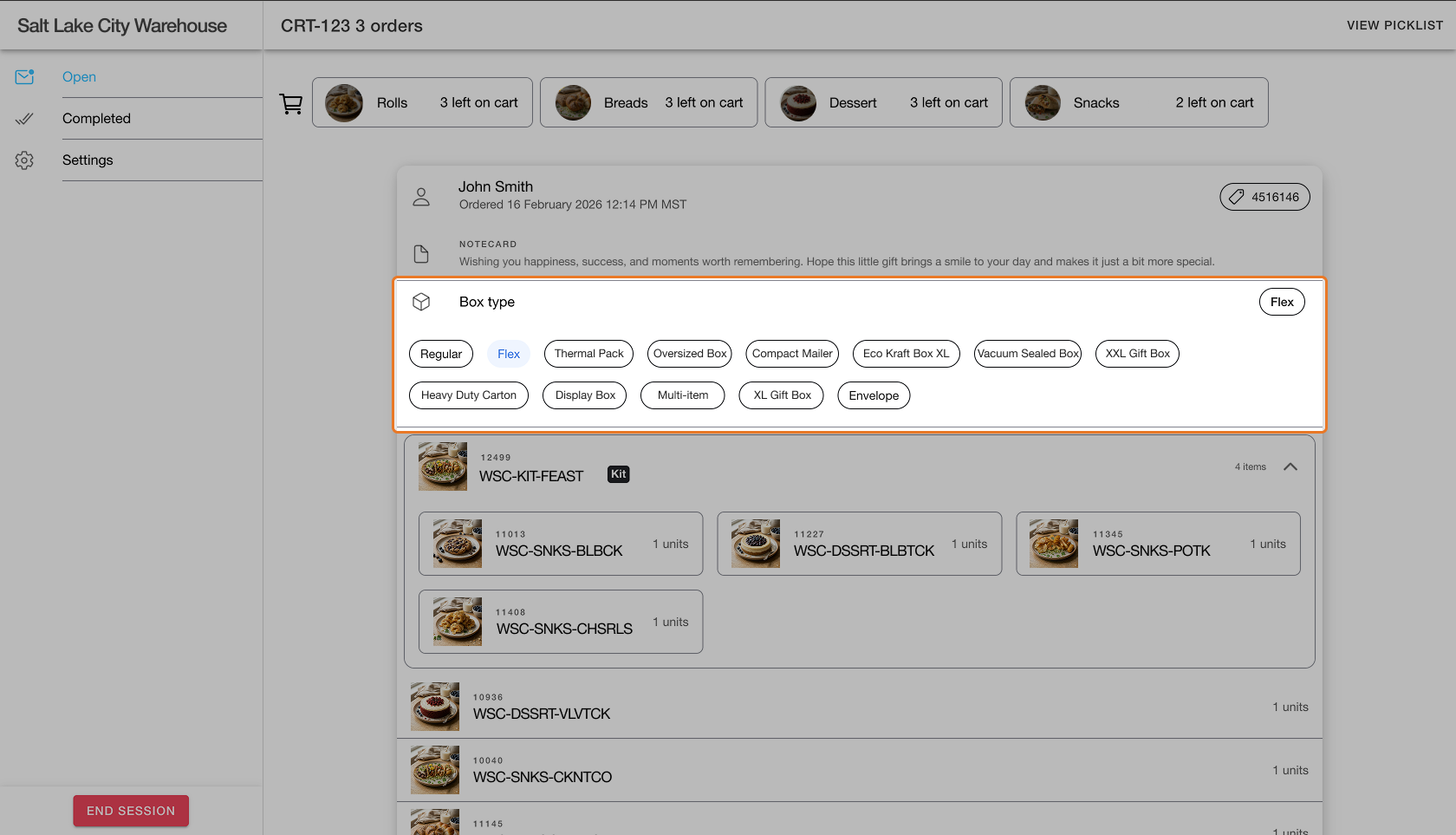
Task: Click the shopping cart icon
Action: click(x=291, y=104)
